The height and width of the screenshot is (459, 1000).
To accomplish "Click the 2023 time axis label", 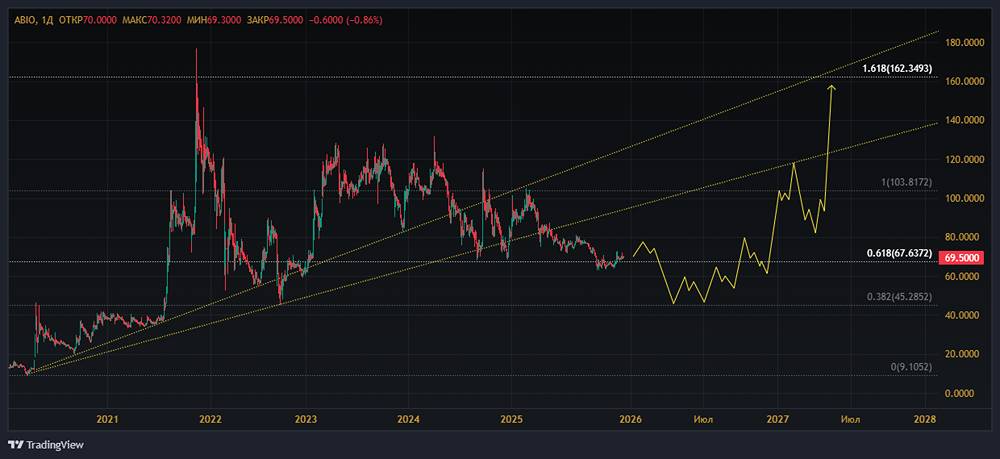I will 305,419.
